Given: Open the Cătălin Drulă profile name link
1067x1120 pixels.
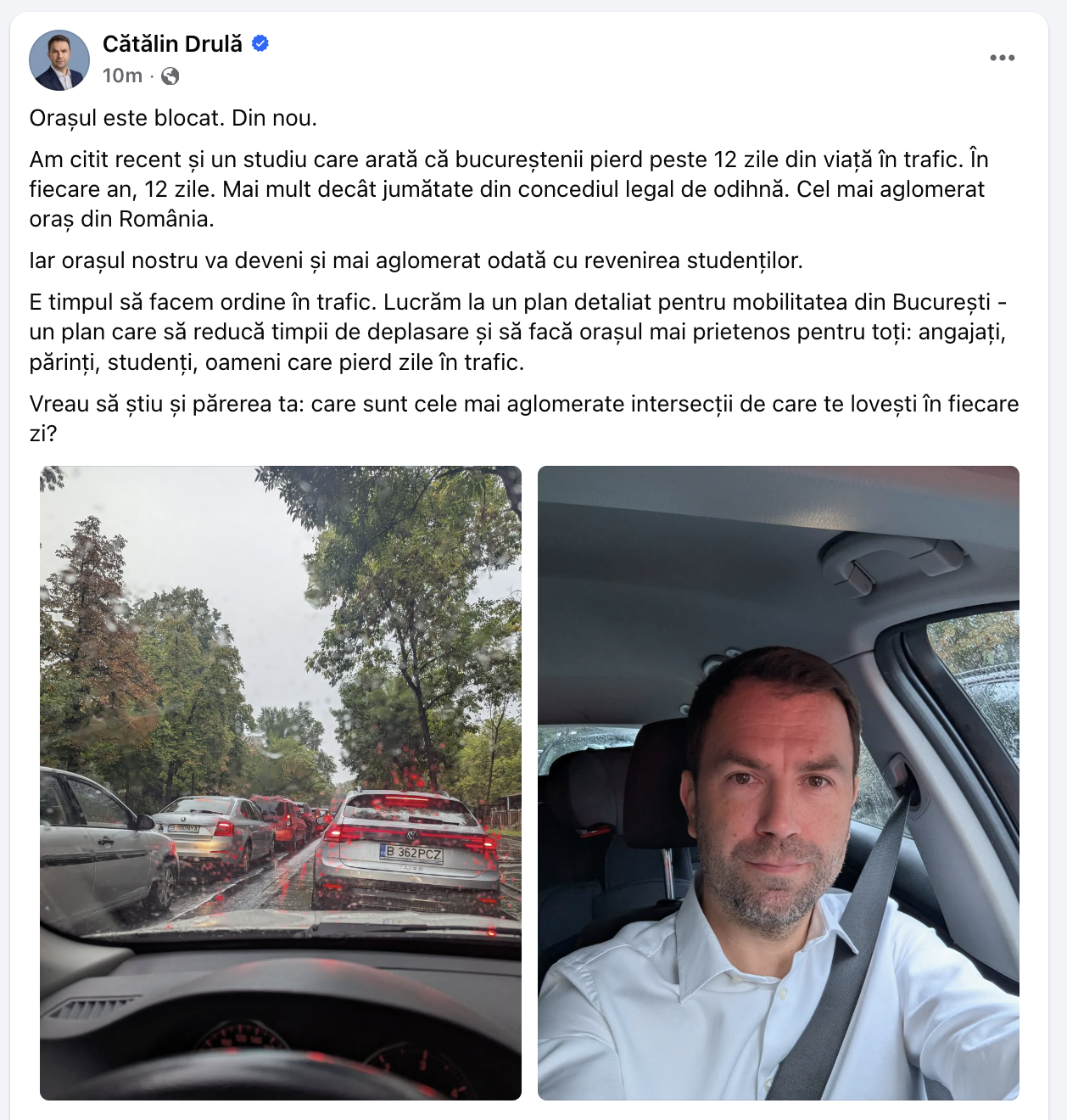Looking at the screenshot, I should [172, 43].
